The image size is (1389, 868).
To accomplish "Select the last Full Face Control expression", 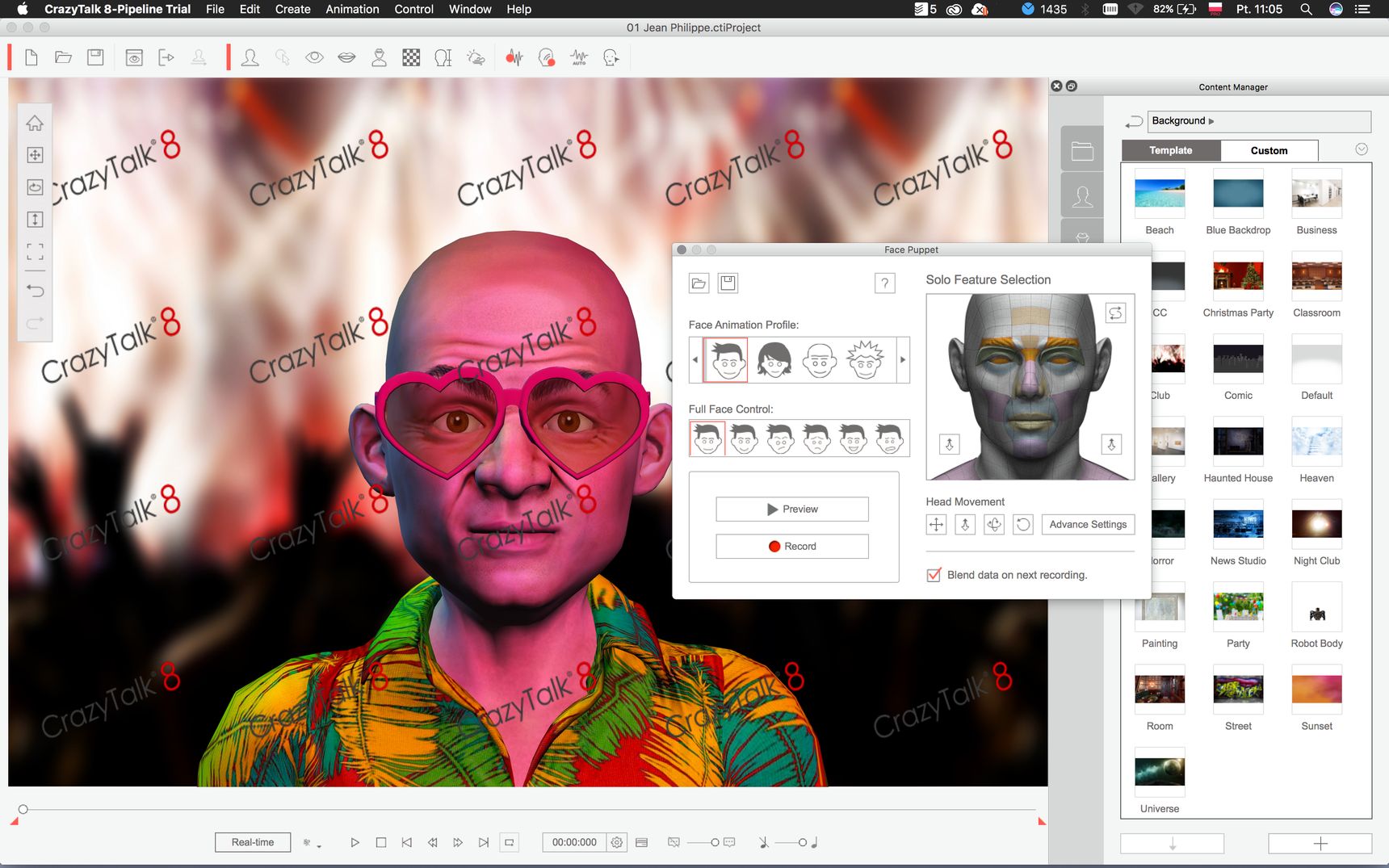I will [x=890, y=438].
